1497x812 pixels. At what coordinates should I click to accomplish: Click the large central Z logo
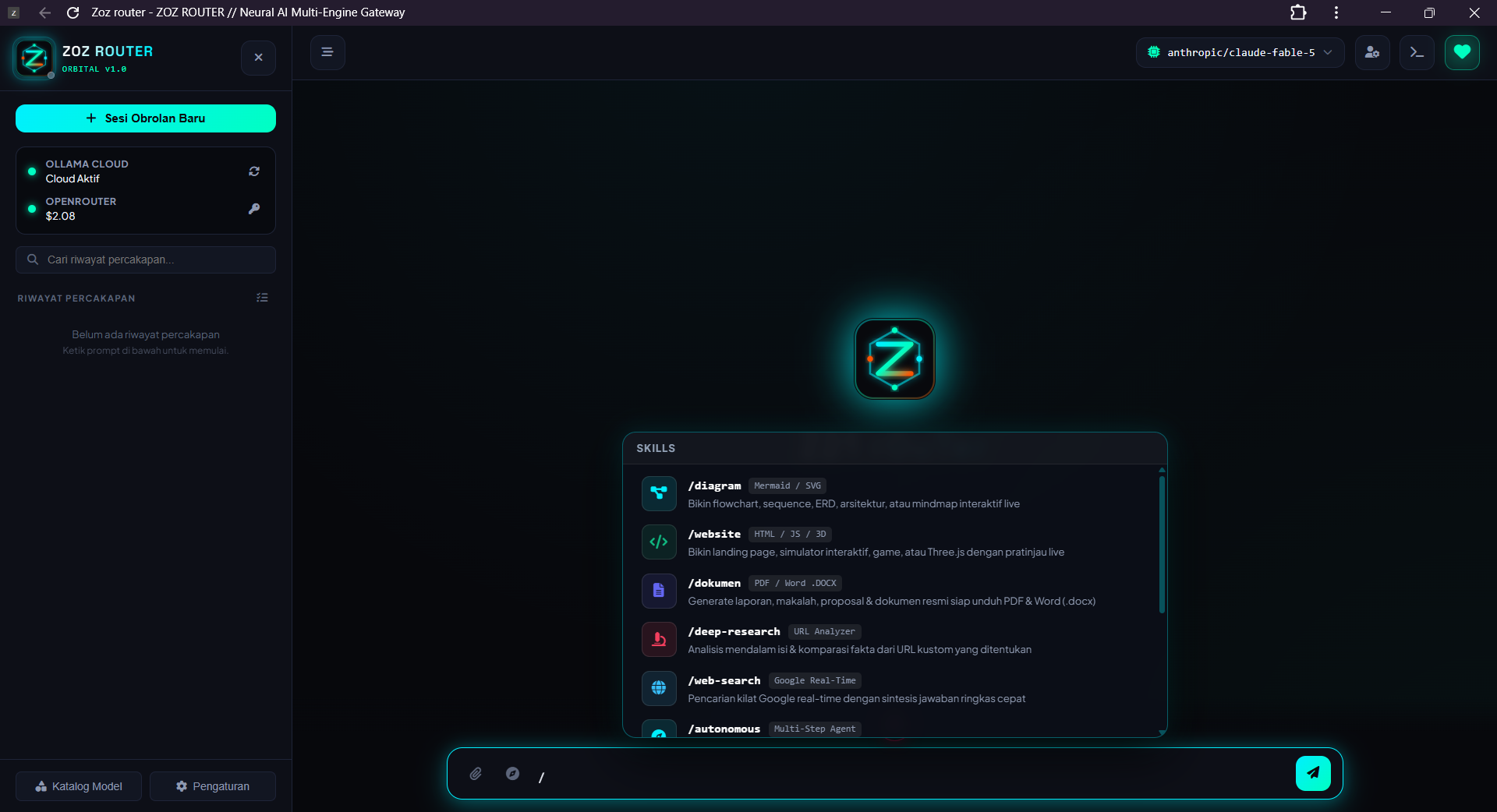894,358
